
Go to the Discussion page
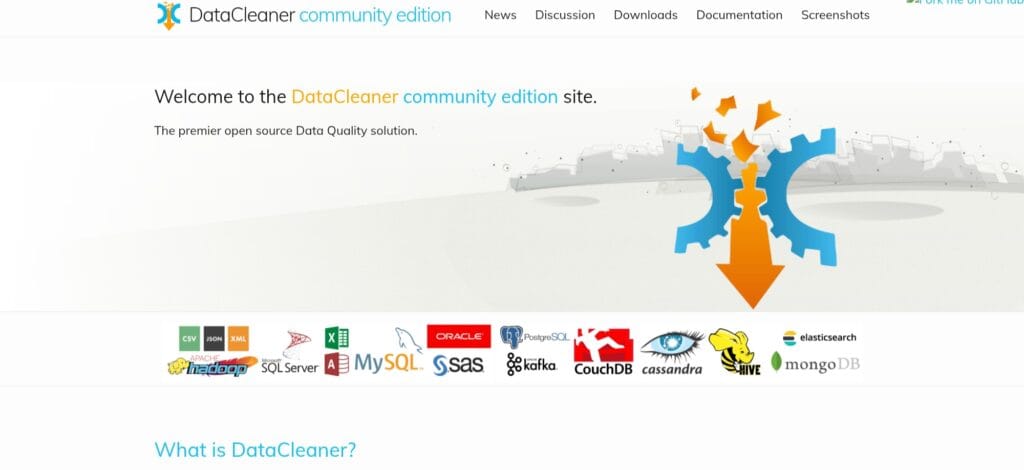click(x=565, y=15)
